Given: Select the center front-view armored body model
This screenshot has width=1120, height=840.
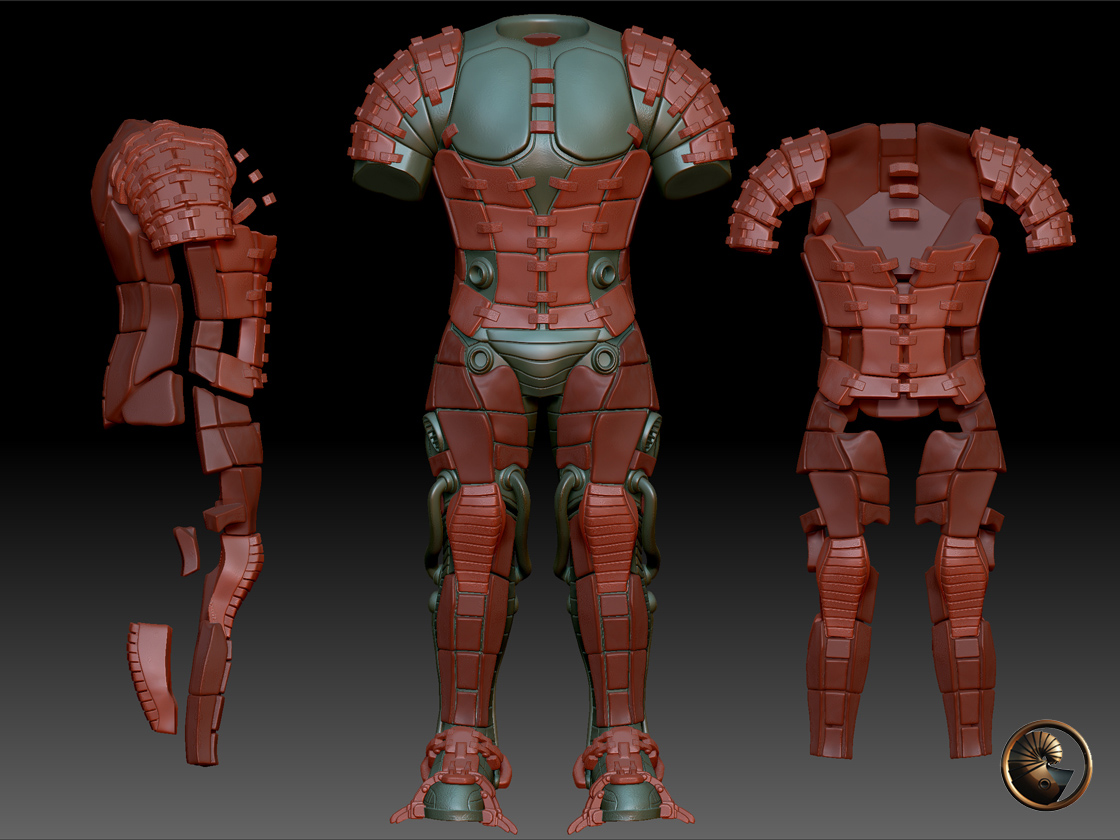Looking at the screenshot, I should pos(541,425).
